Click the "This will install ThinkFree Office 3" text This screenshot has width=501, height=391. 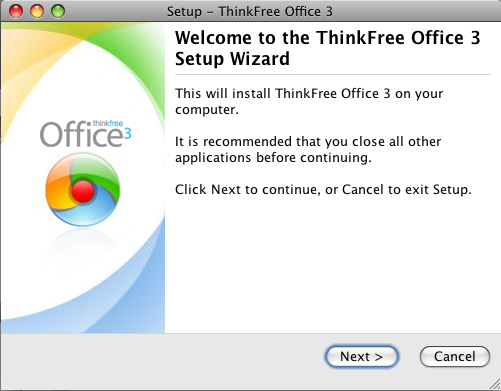point(309,101)
